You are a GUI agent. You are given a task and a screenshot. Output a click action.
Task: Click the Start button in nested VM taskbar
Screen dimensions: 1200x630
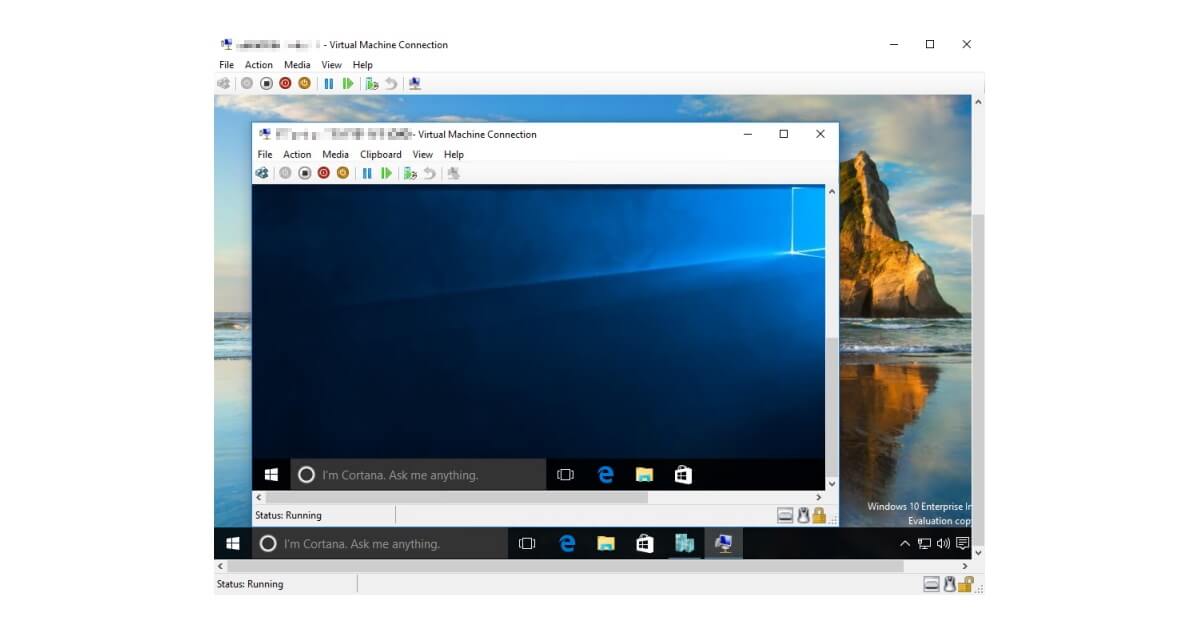coord(271,475)
